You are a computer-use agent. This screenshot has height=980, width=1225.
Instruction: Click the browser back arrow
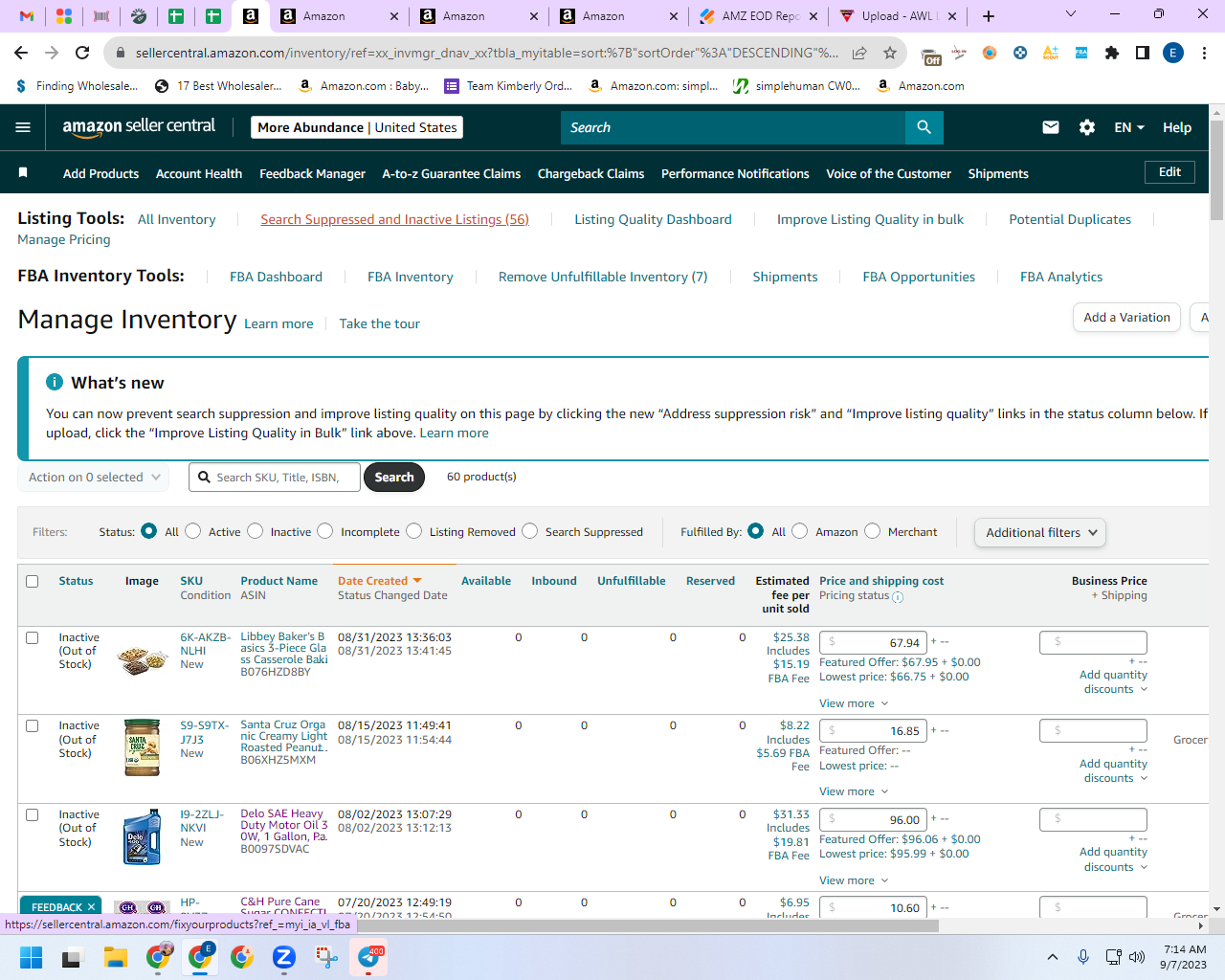(21, 53)
